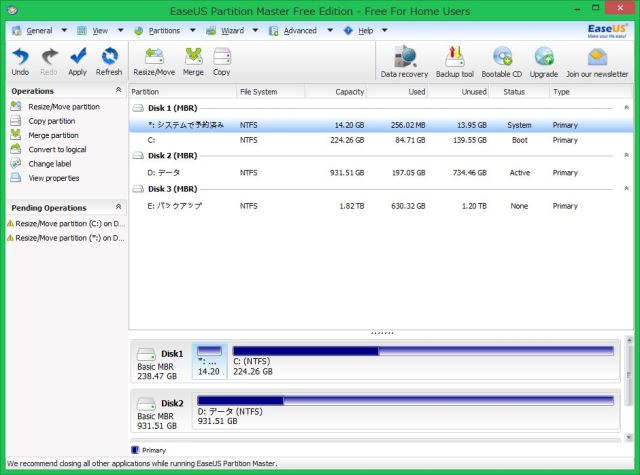The height and width of the screenshot is (475, 640).
Task: Select pending Resize/Move partition (C:) operation
Action: coord(66,224)
